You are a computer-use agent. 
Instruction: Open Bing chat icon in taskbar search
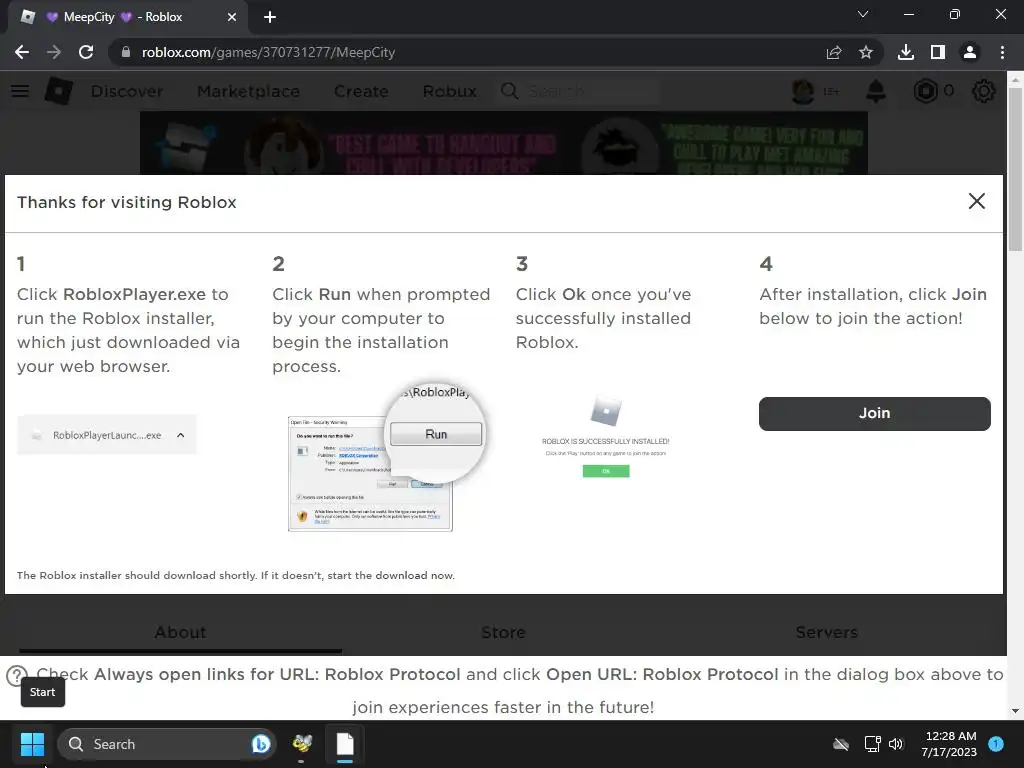point(261,744)
